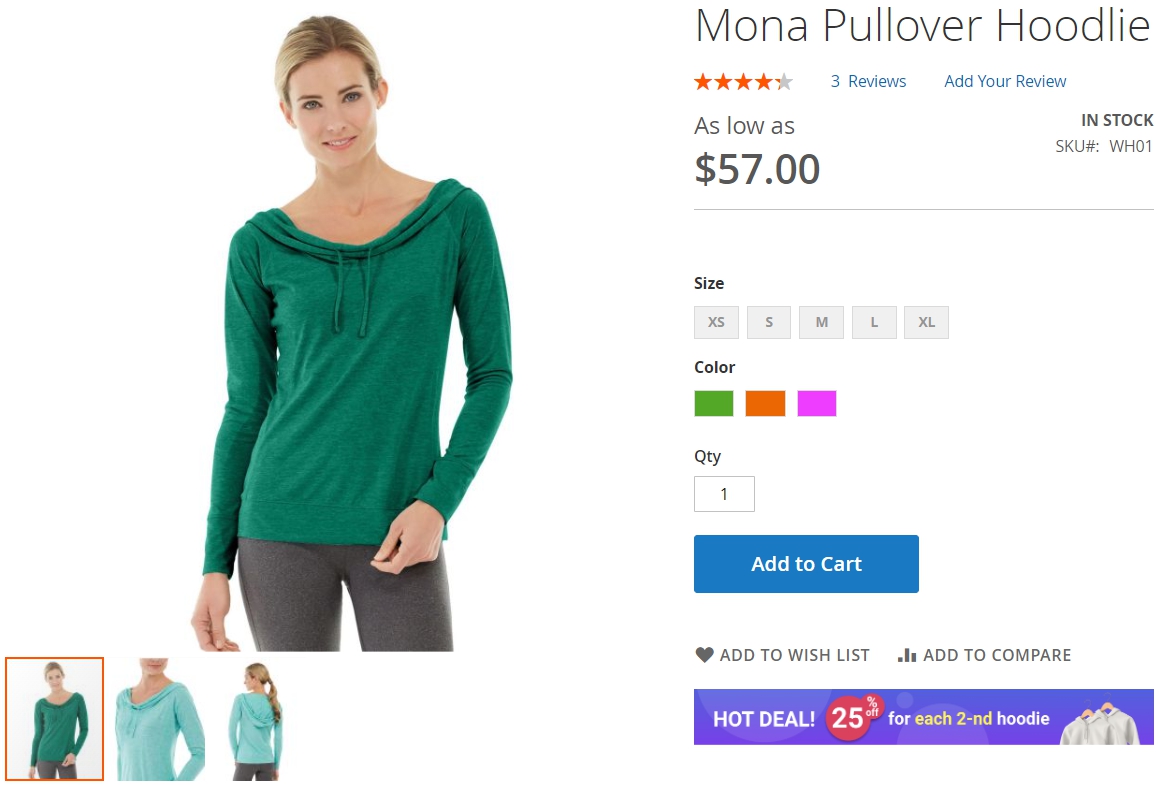This screenshot has height=786, width=1160.
Task: Open the Hot Deal 25% off banner
Action: [923, 717]
